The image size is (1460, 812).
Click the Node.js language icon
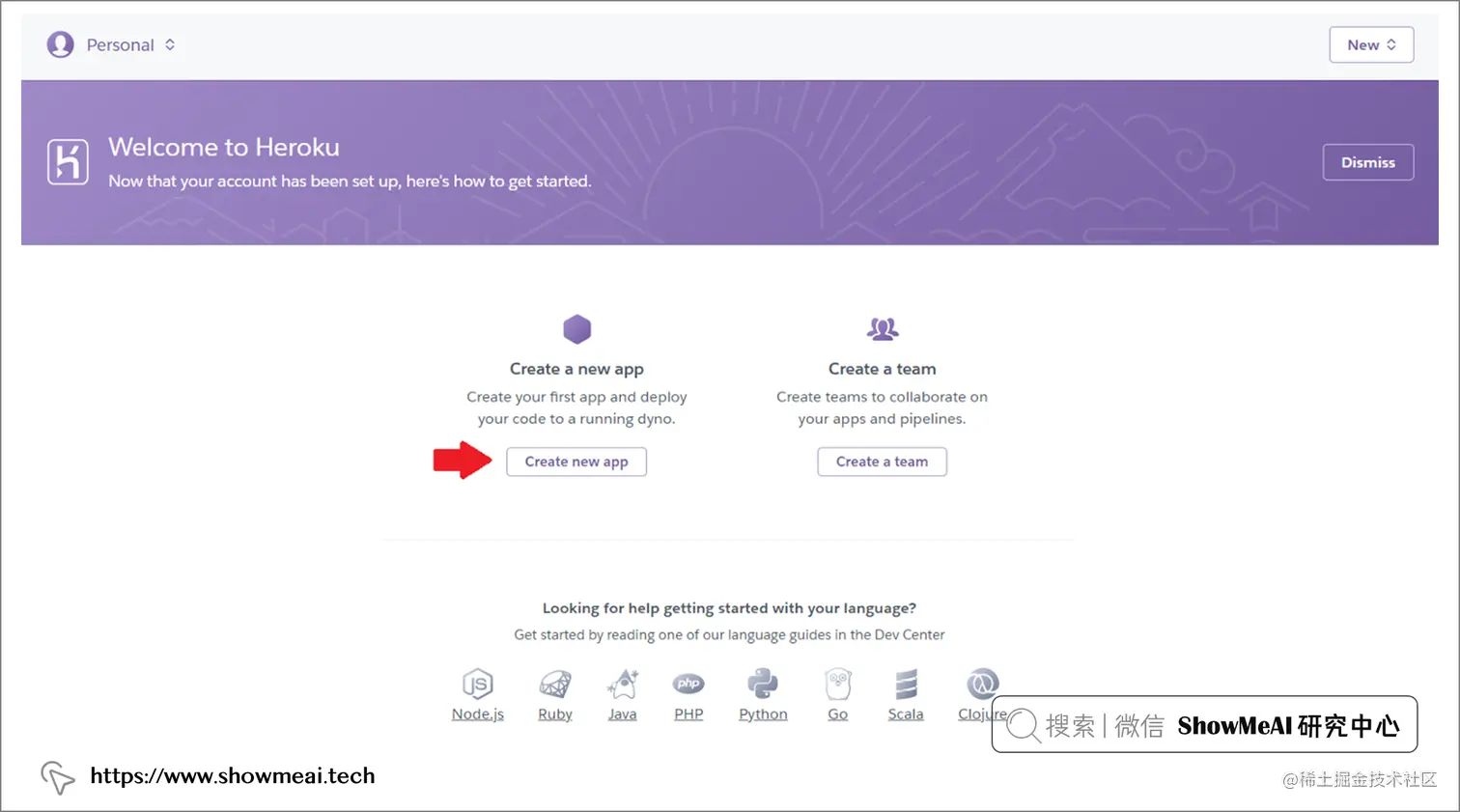pos(478,684)
